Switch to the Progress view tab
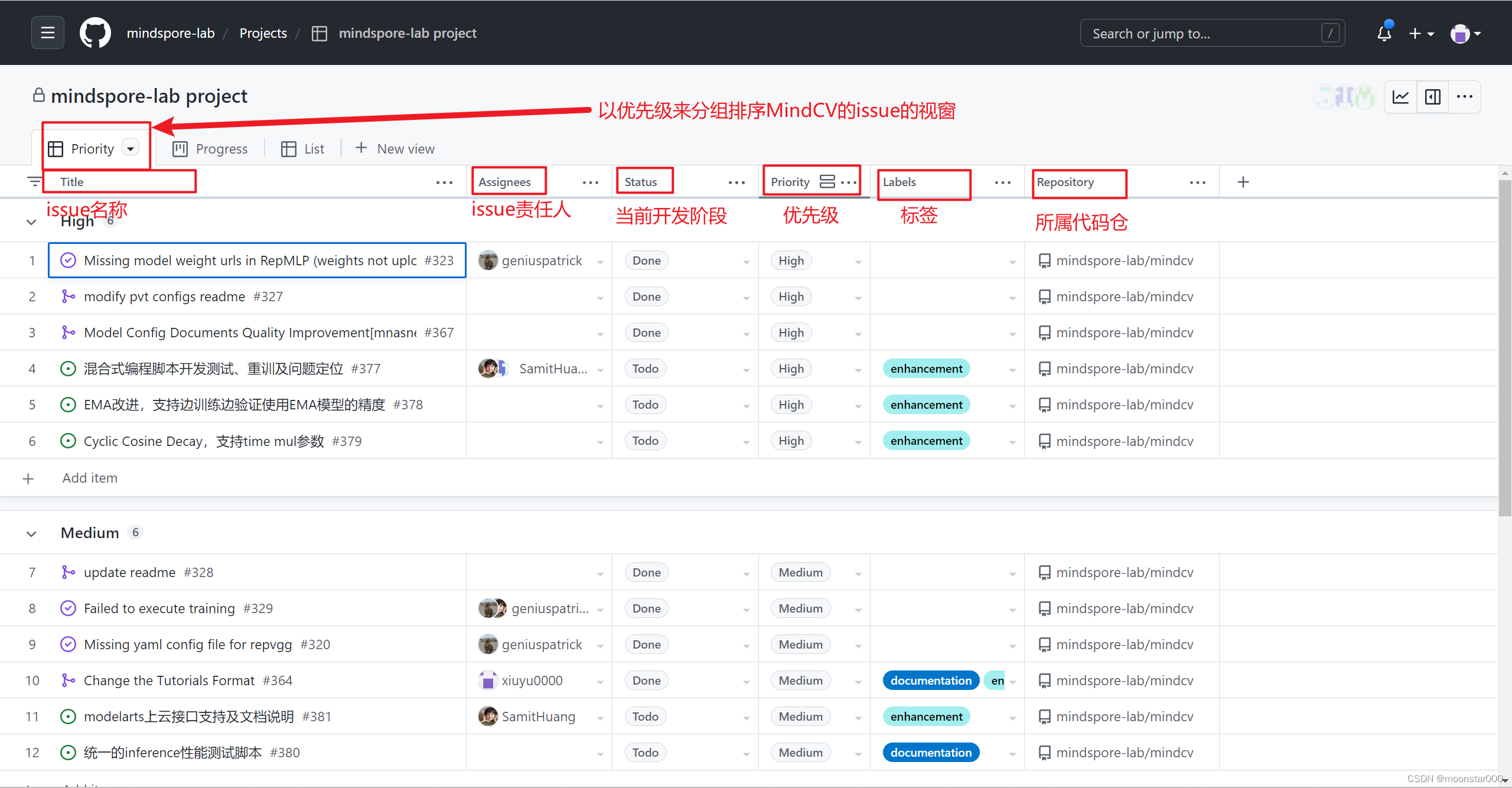 [210, 149]
